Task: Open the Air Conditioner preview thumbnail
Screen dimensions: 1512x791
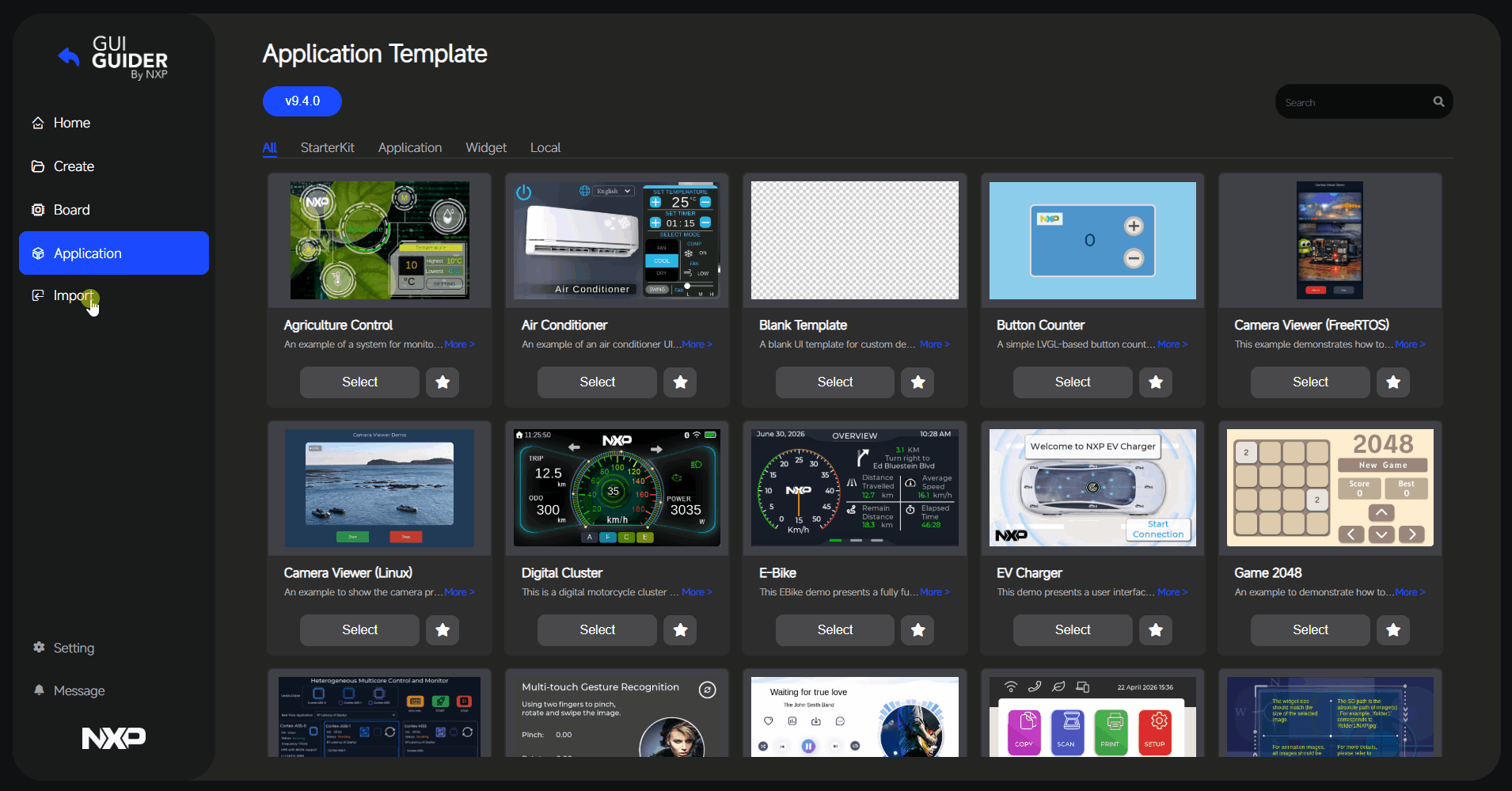Action: tap(617, 241)
